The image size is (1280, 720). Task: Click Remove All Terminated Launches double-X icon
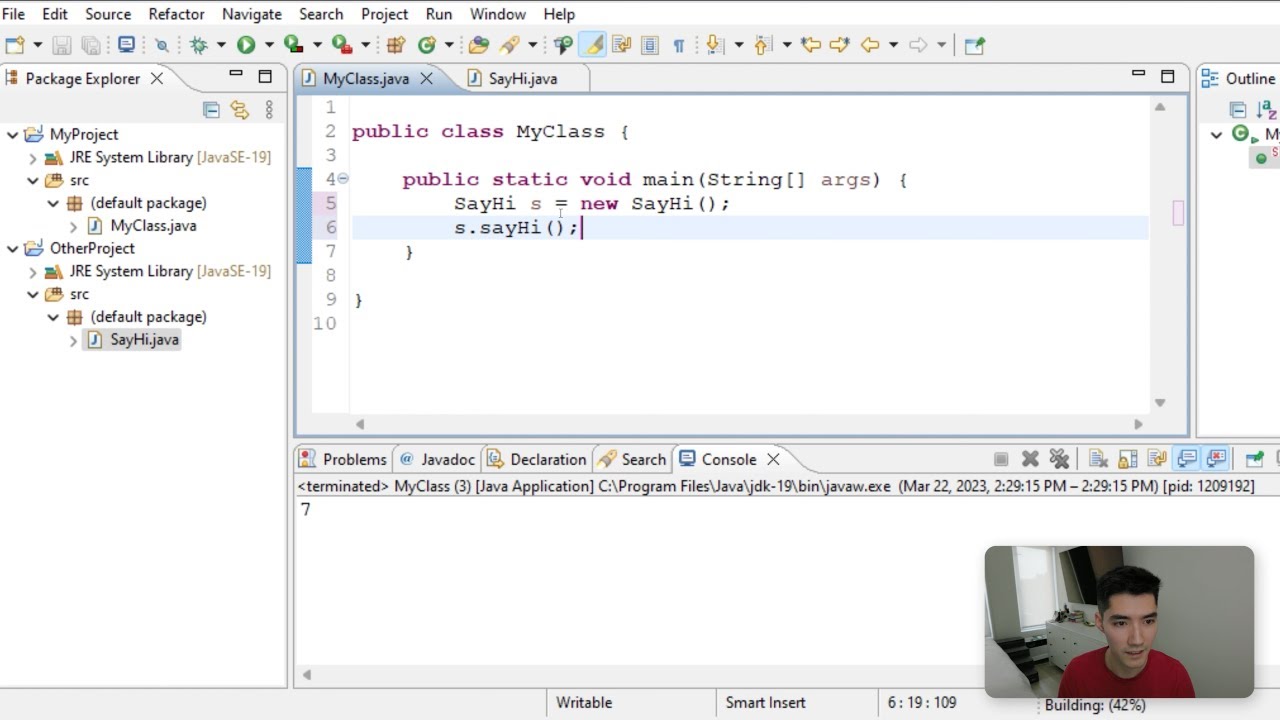coord(1059,459)
